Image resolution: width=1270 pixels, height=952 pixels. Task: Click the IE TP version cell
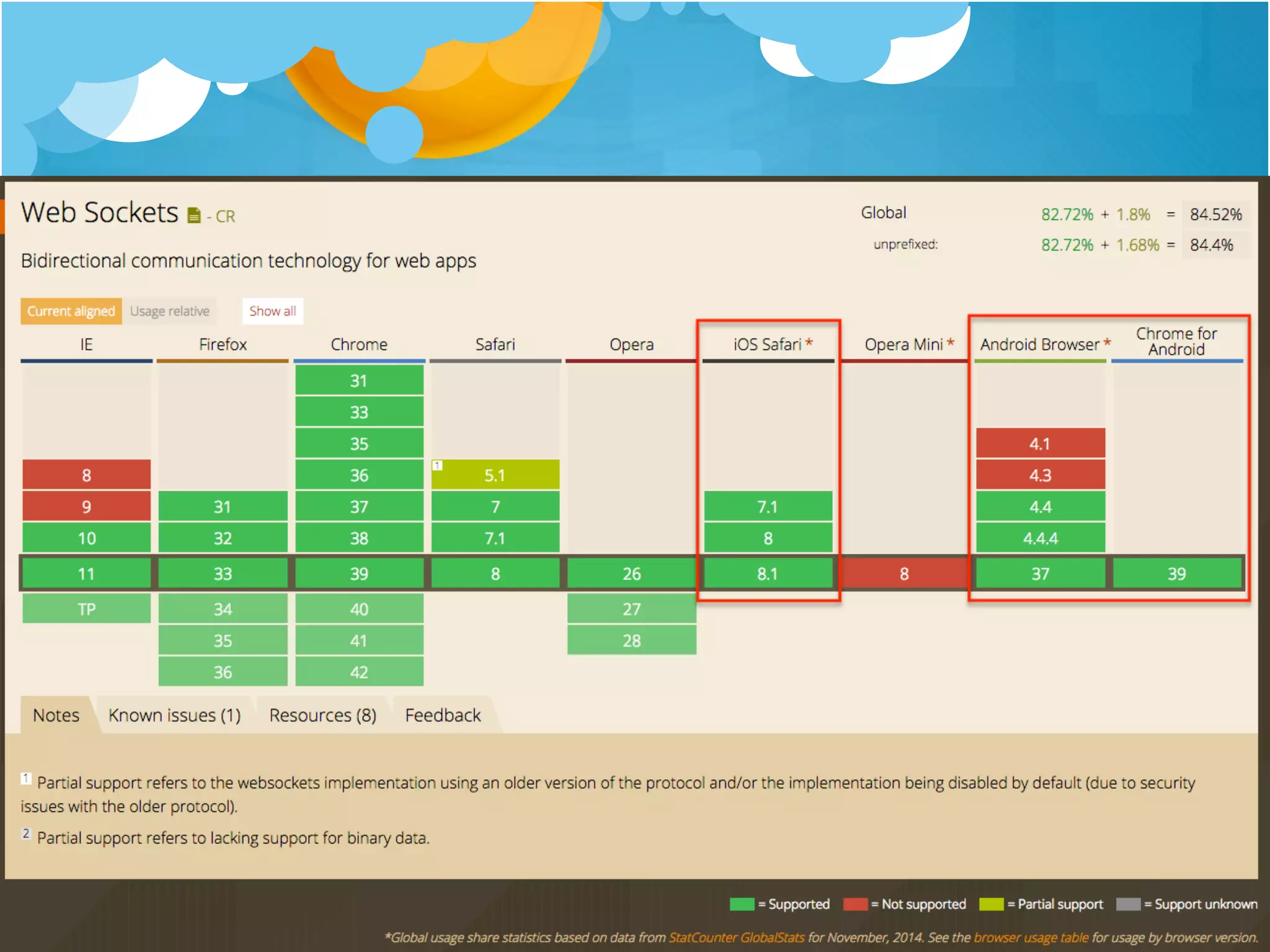86,609
